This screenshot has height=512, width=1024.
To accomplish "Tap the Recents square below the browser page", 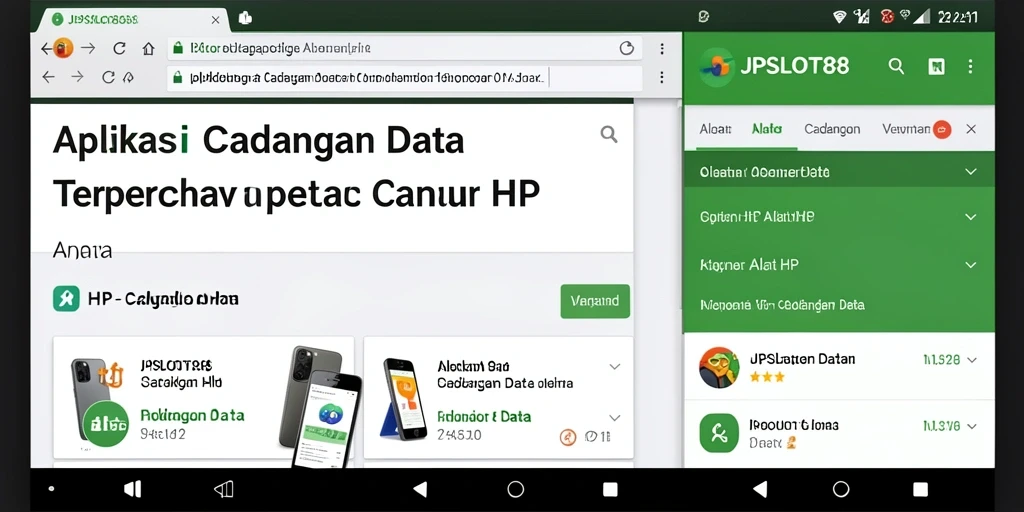I will tap(610, 490).
